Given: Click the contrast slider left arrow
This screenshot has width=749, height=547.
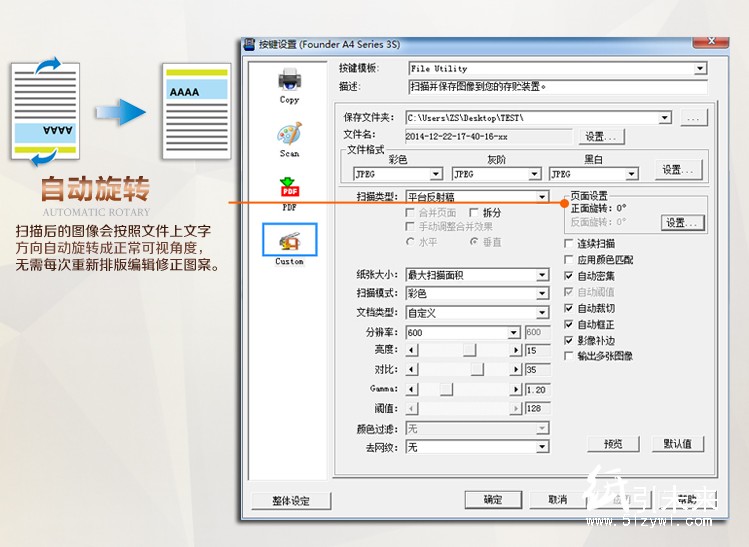Looking at the screenshot, I should point(411,370).
